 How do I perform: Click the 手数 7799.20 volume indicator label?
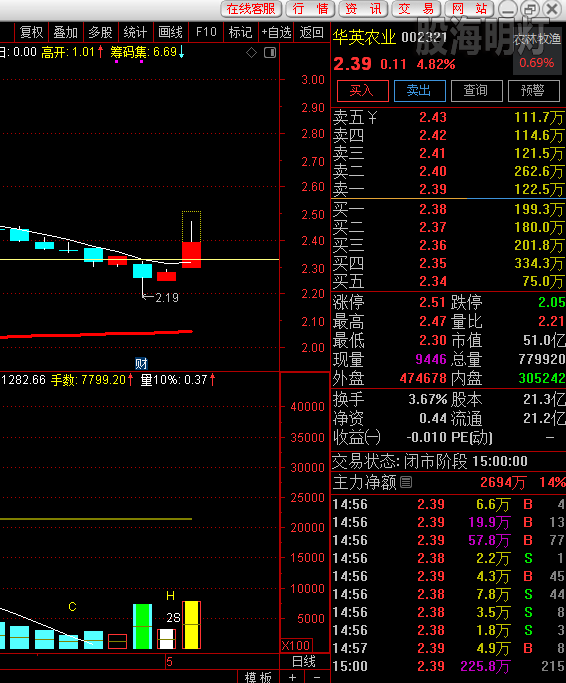92,380
